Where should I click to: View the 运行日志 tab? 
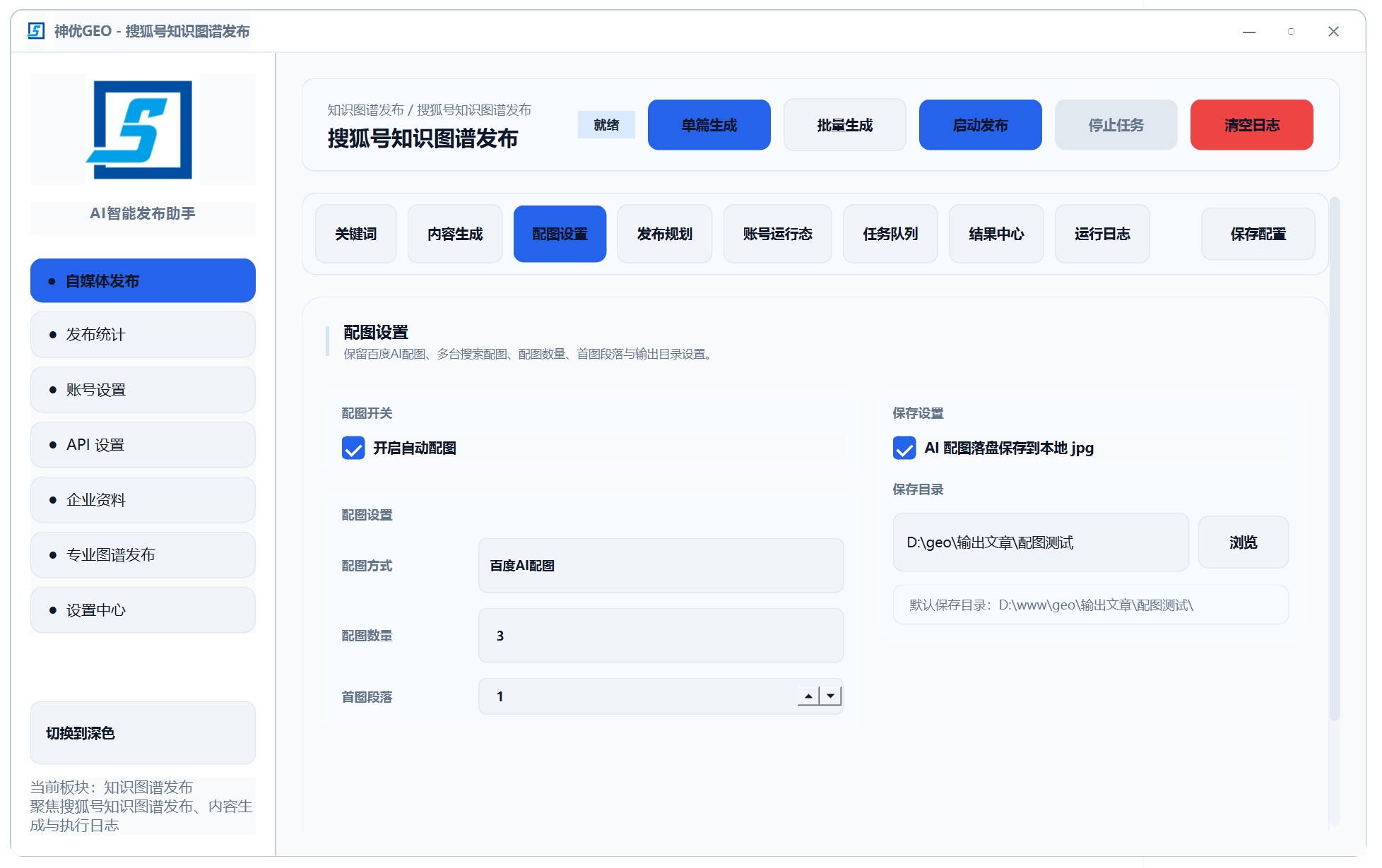pyautogui.click(x=1102, y=234)
